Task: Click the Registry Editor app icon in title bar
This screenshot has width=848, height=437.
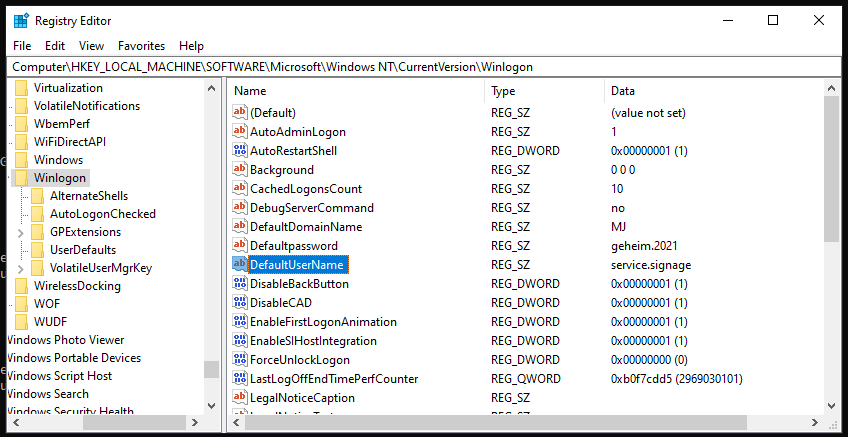Action: click(x=21, y=21)
